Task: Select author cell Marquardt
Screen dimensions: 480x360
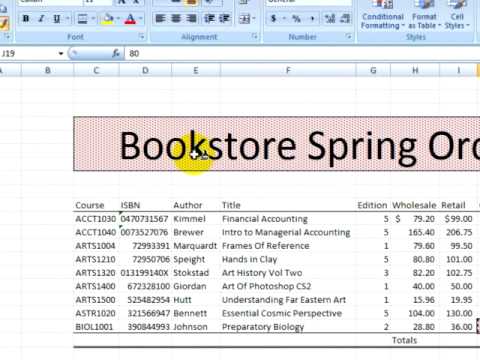Action: pyautogui.click(x=196, y=246)
